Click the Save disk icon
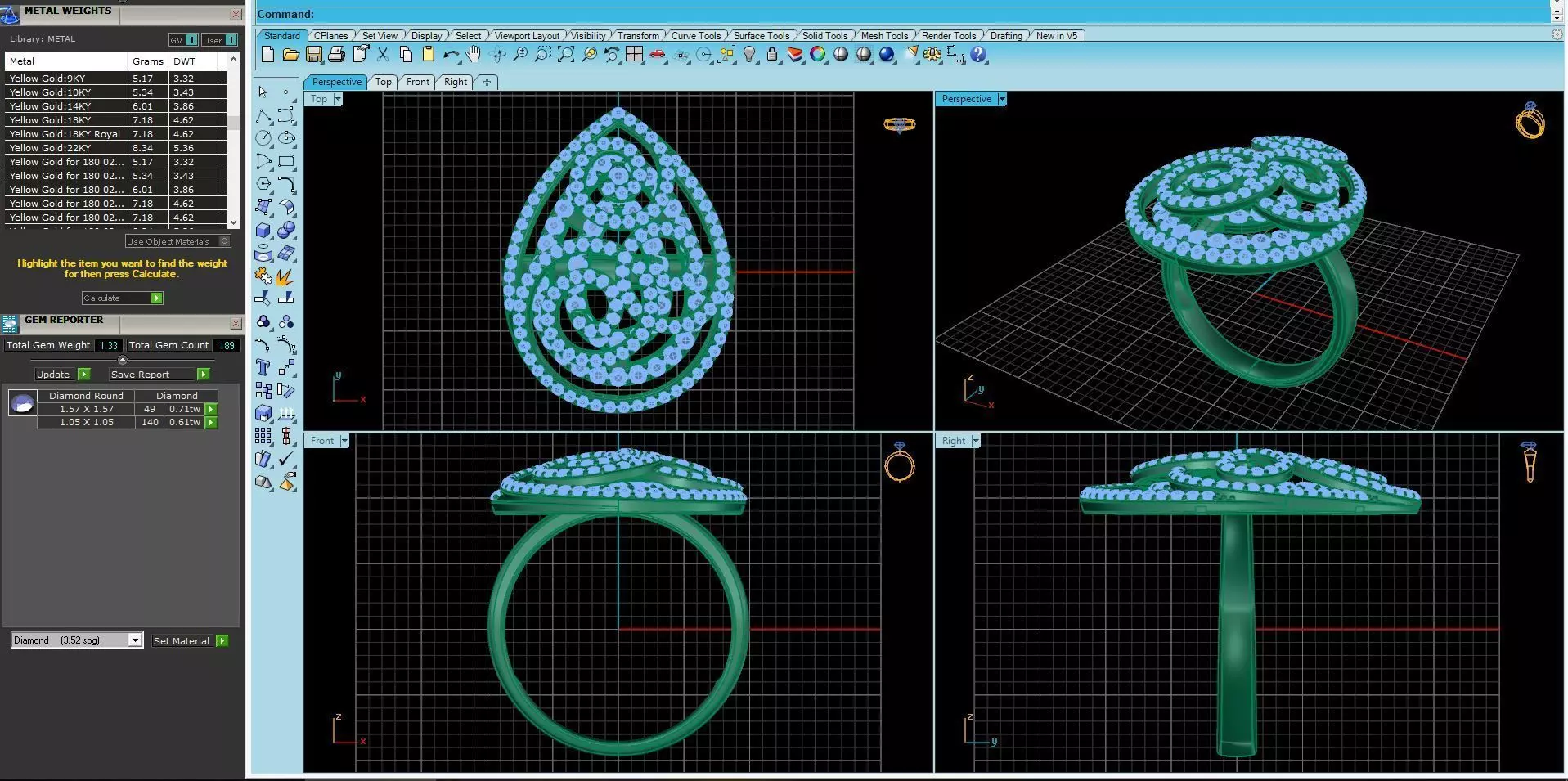The height and width of the screenshot is (781, 1568). tap(313, 55)
